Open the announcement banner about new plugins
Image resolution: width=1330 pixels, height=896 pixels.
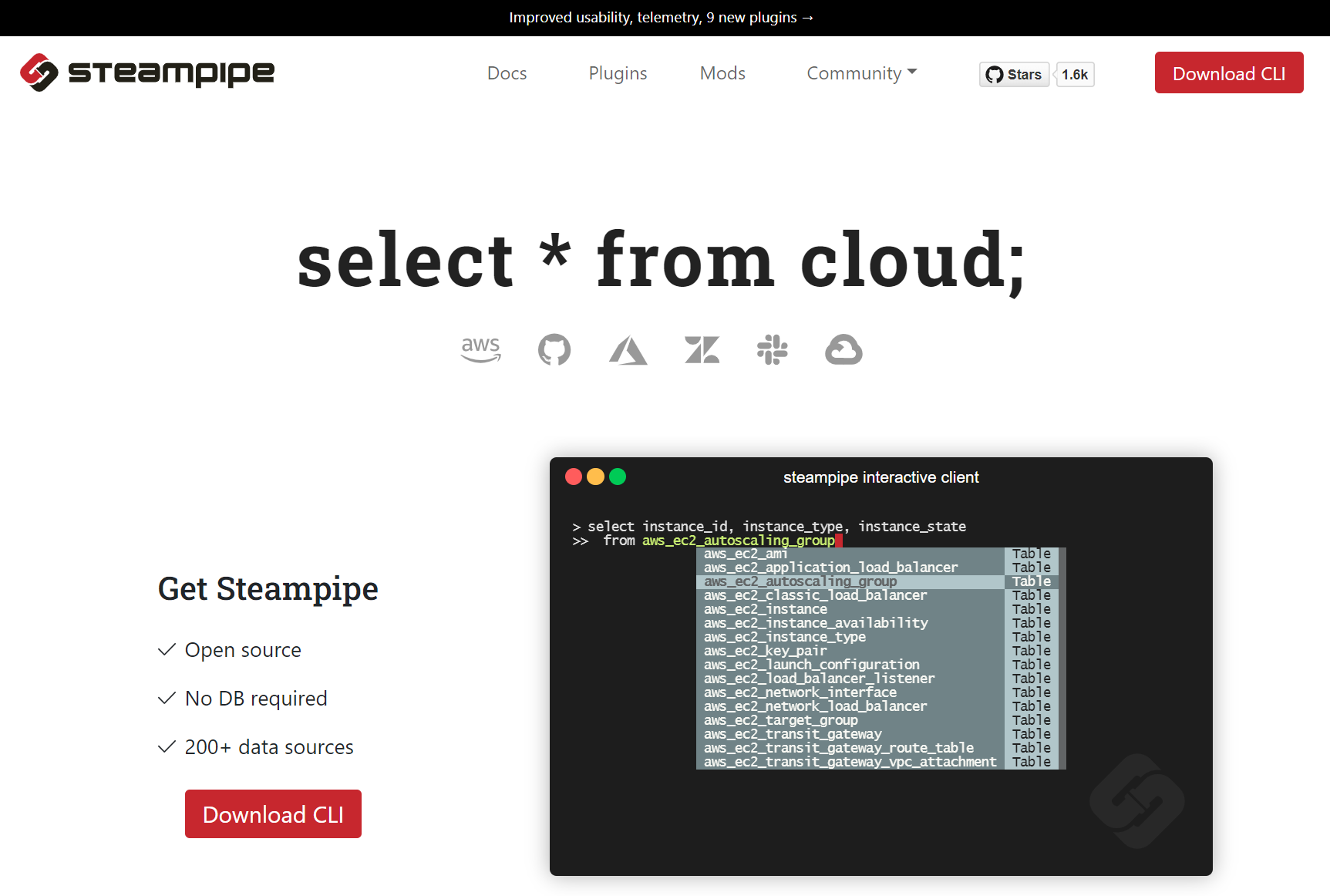coord(662,18)
